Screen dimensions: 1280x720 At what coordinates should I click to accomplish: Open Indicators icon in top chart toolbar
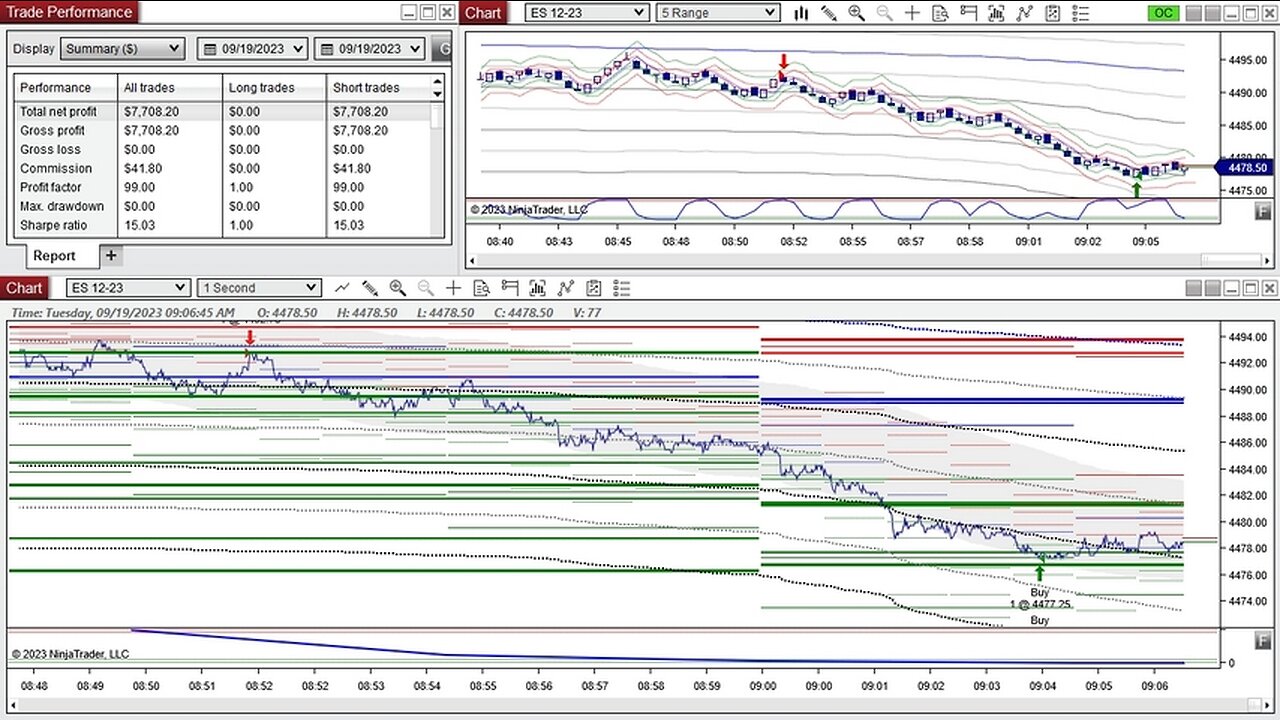(1024, 13)
